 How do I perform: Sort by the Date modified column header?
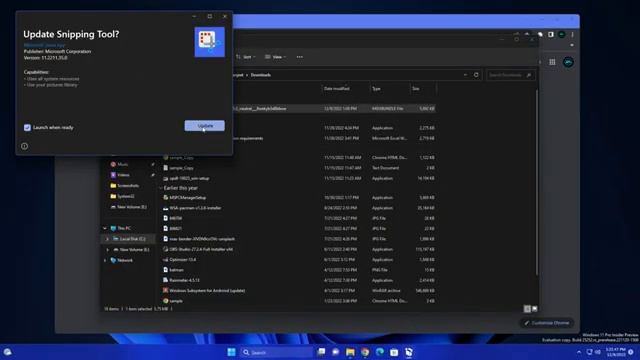click(x=337, y=89)
